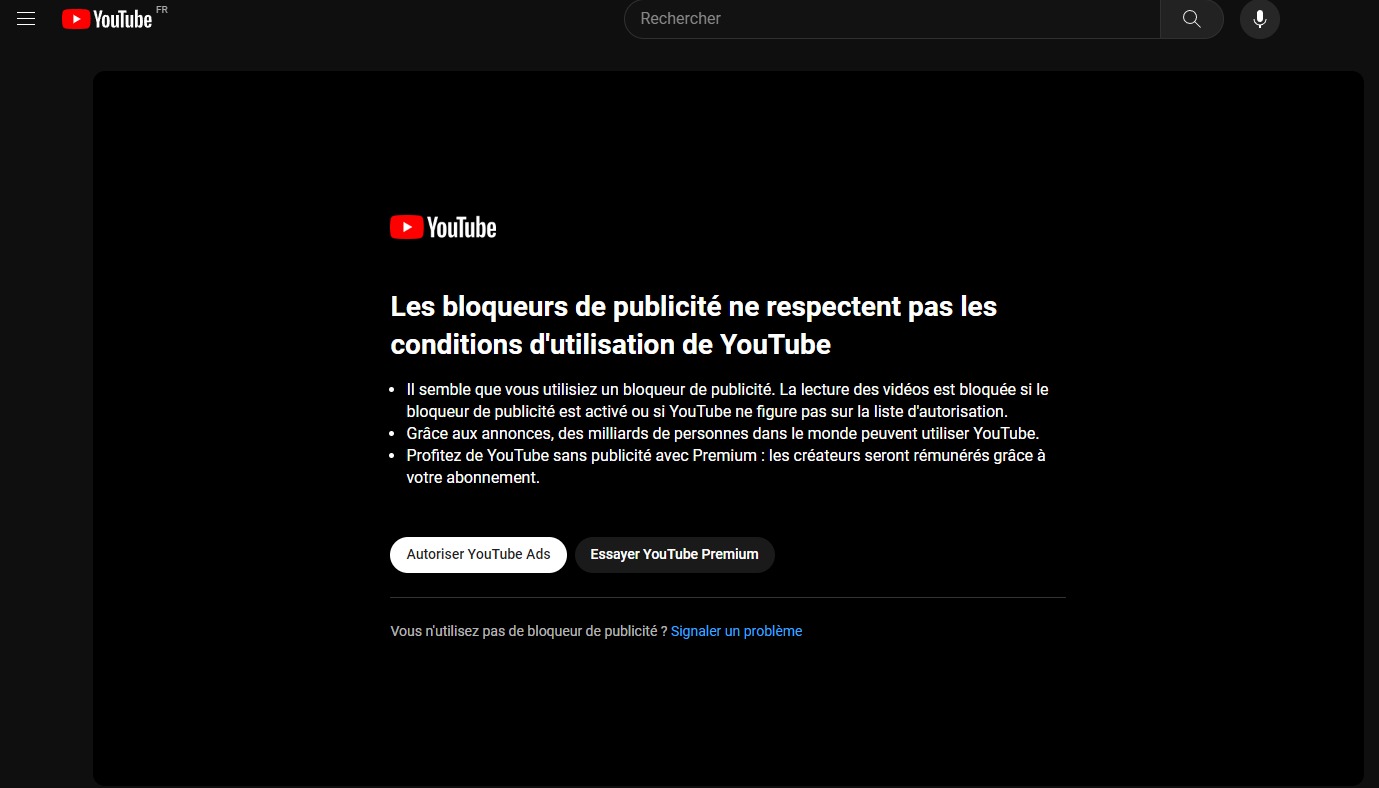Click the Rechercher placeholder text
The height and width of the screenshot is (788, 1379).
[x=680, y=18]
